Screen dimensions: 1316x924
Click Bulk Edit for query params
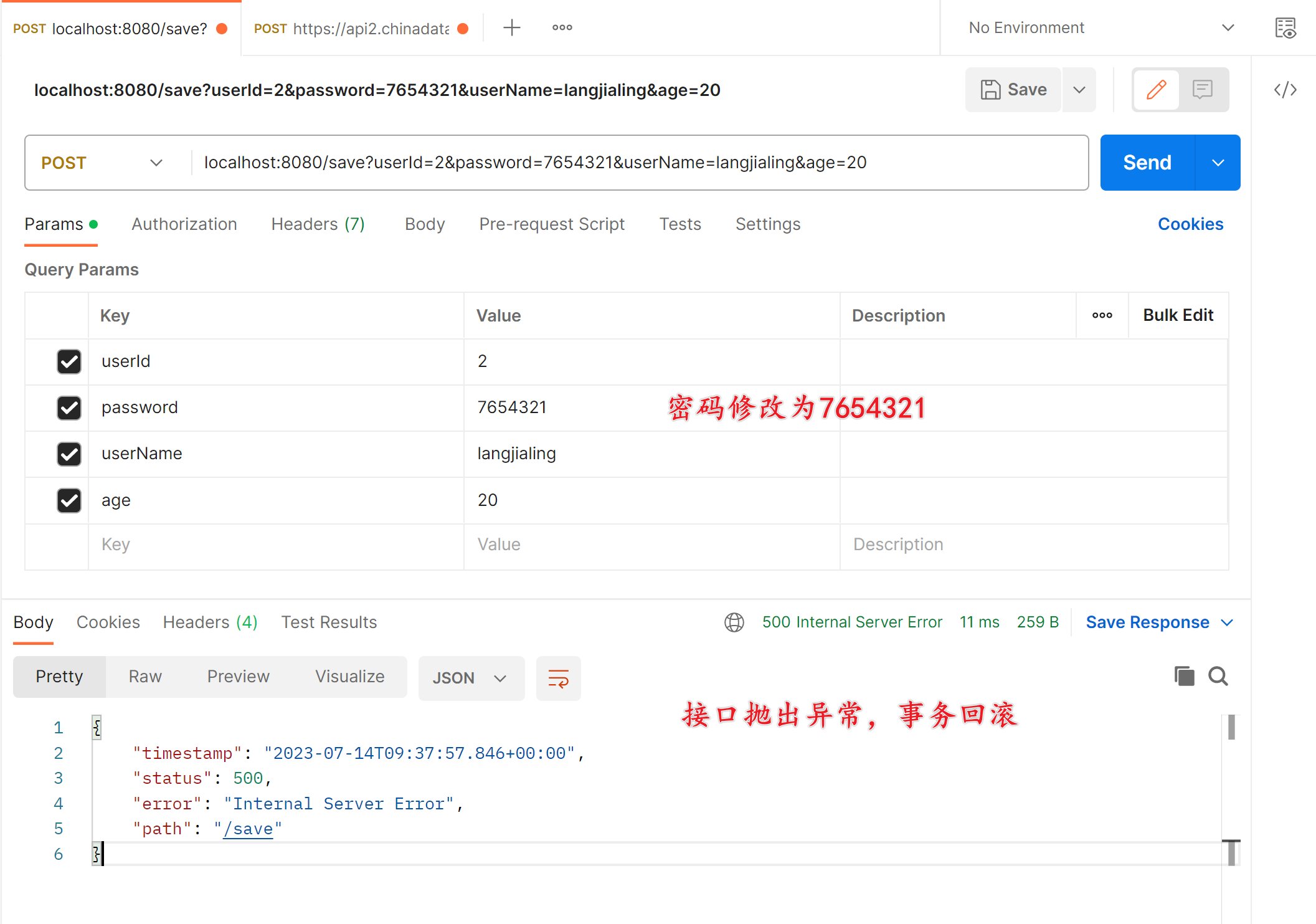pyautogui.click(x=1178, y=315)
